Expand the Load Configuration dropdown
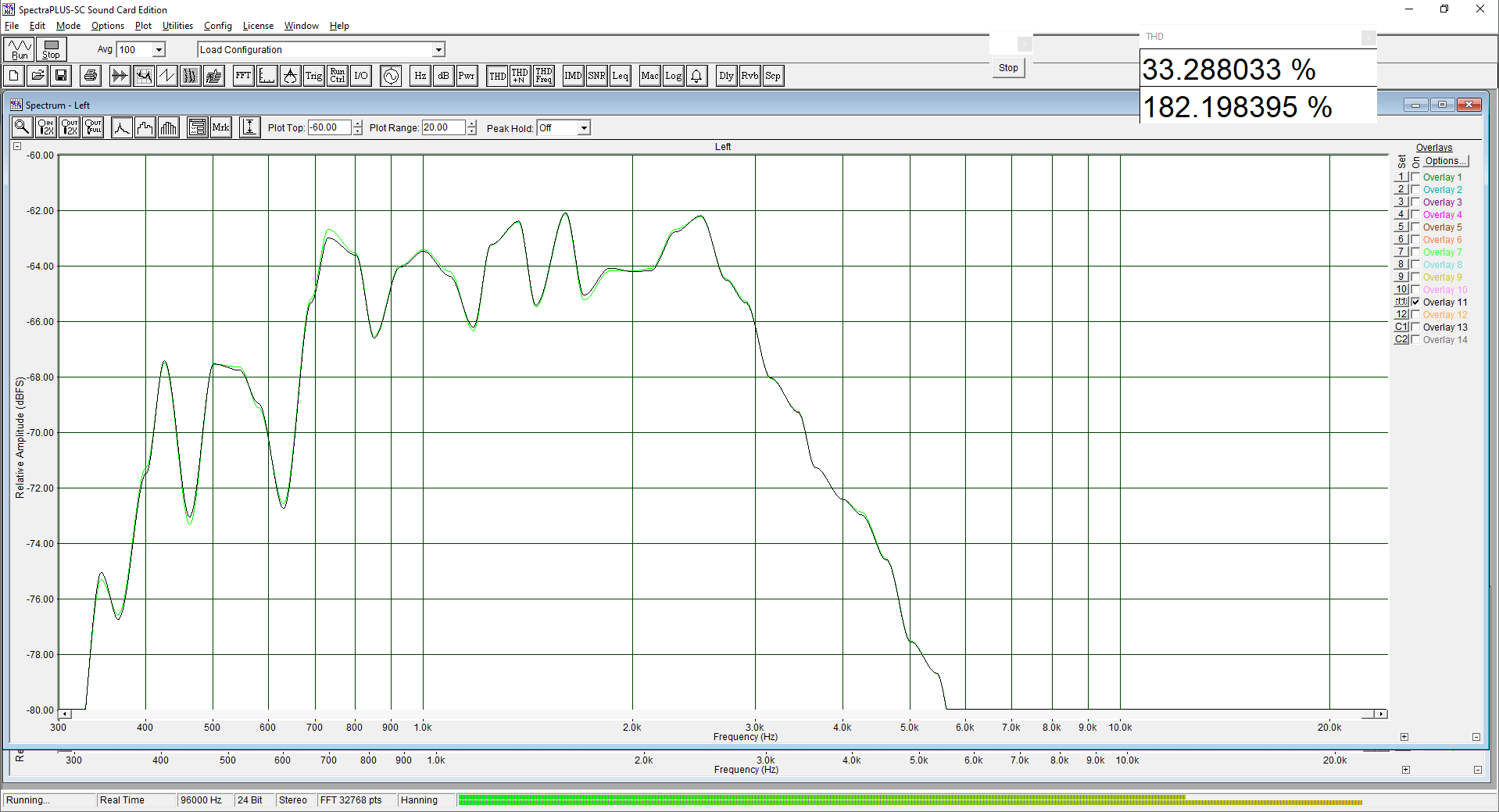Screen dimensions: 1499x812 click(x=438, y=49)
